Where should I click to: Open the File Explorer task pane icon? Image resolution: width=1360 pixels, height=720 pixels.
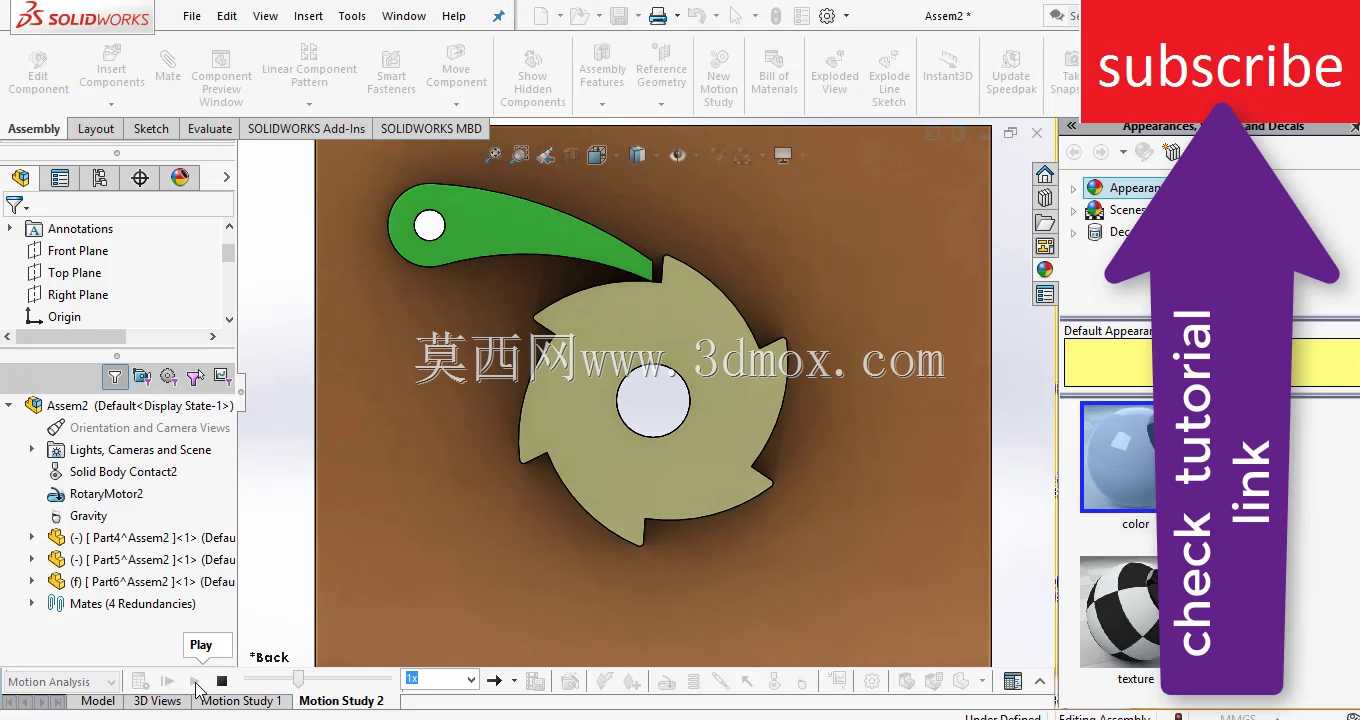click(1045, 222)
